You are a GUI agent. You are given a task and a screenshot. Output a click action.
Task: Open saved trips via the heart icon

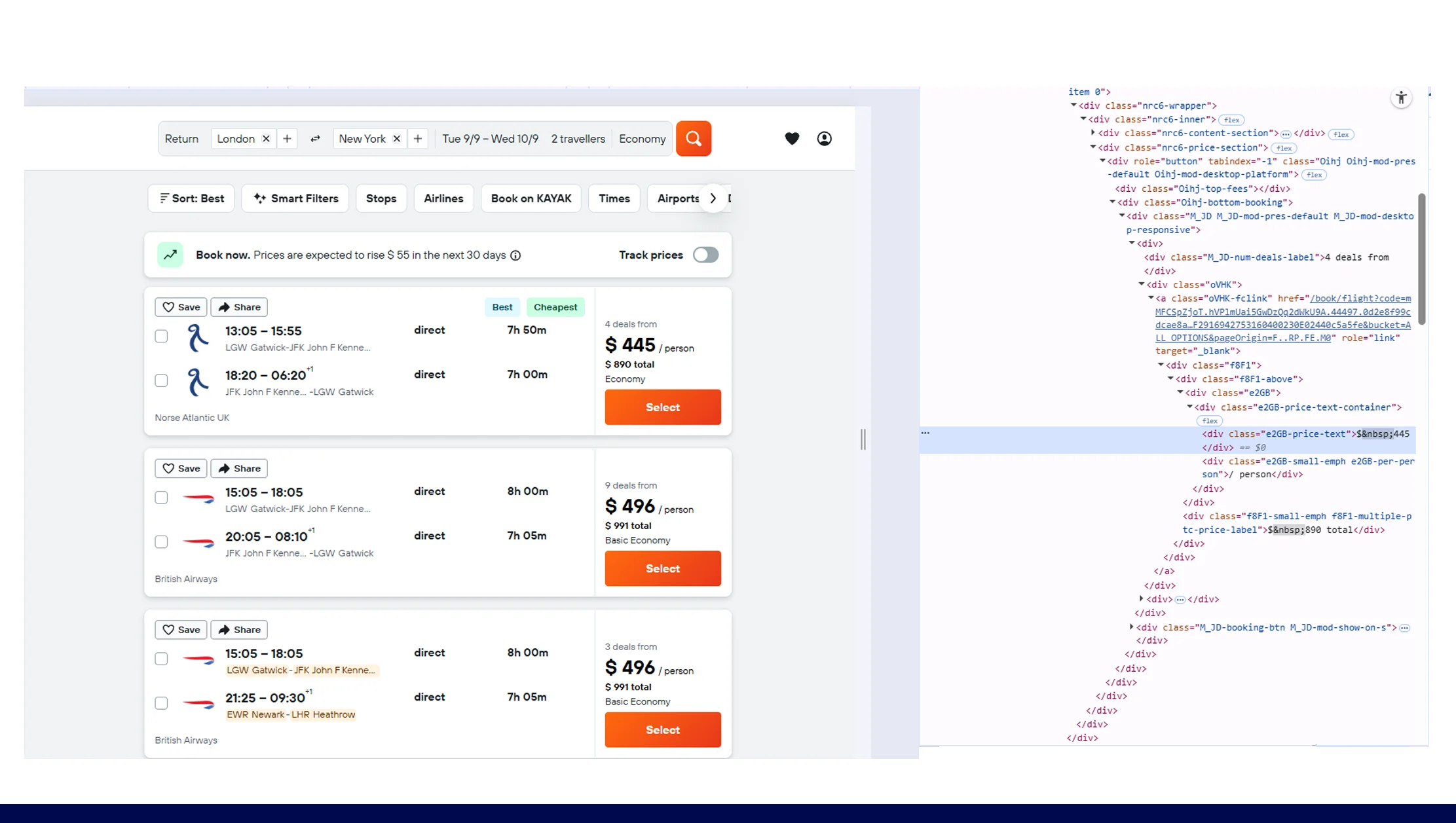click(x=792, y=138)
